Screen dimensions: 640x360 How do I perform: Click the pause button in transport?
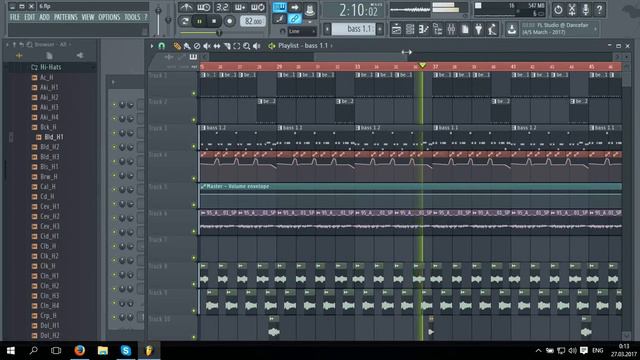[x=200, y=21]
